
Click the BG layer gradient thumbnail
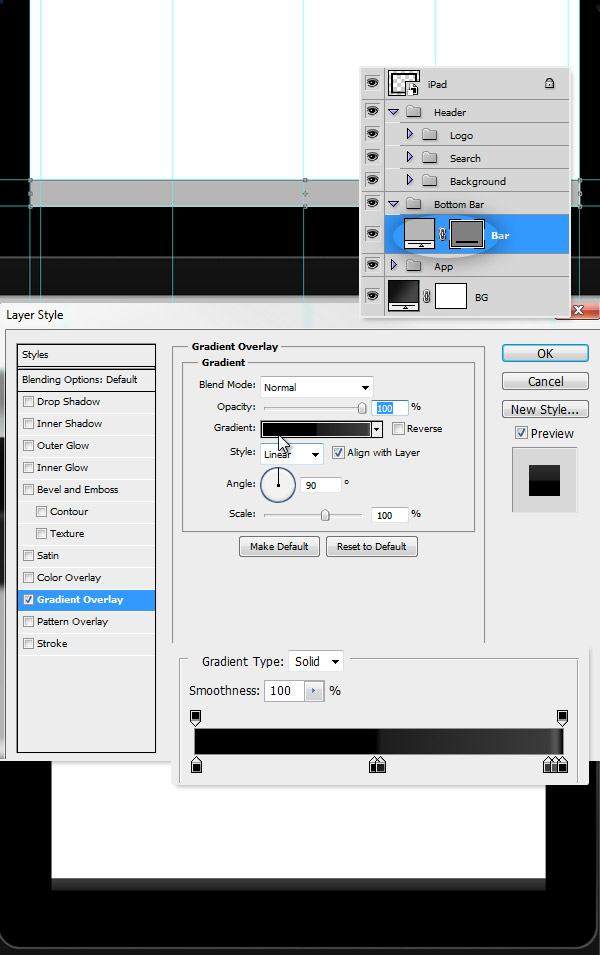404,296
